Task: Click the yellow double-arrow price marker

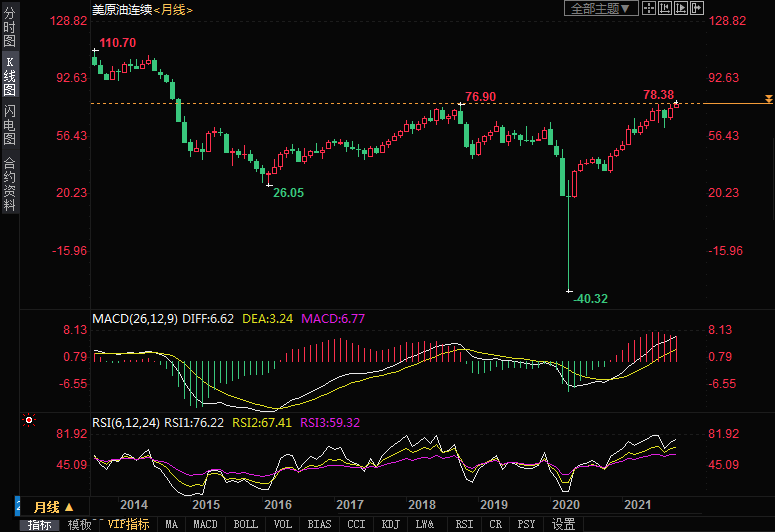Action: [767, 98]
